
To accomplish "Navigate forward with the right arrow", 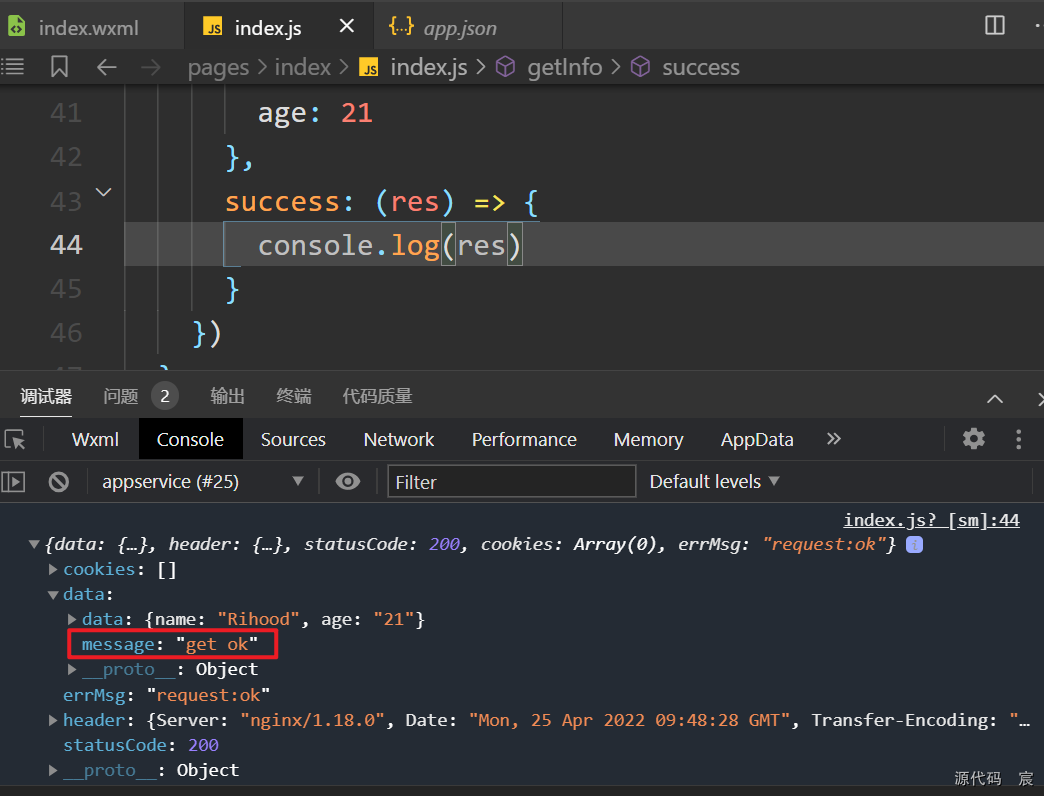I will point(150,67).
